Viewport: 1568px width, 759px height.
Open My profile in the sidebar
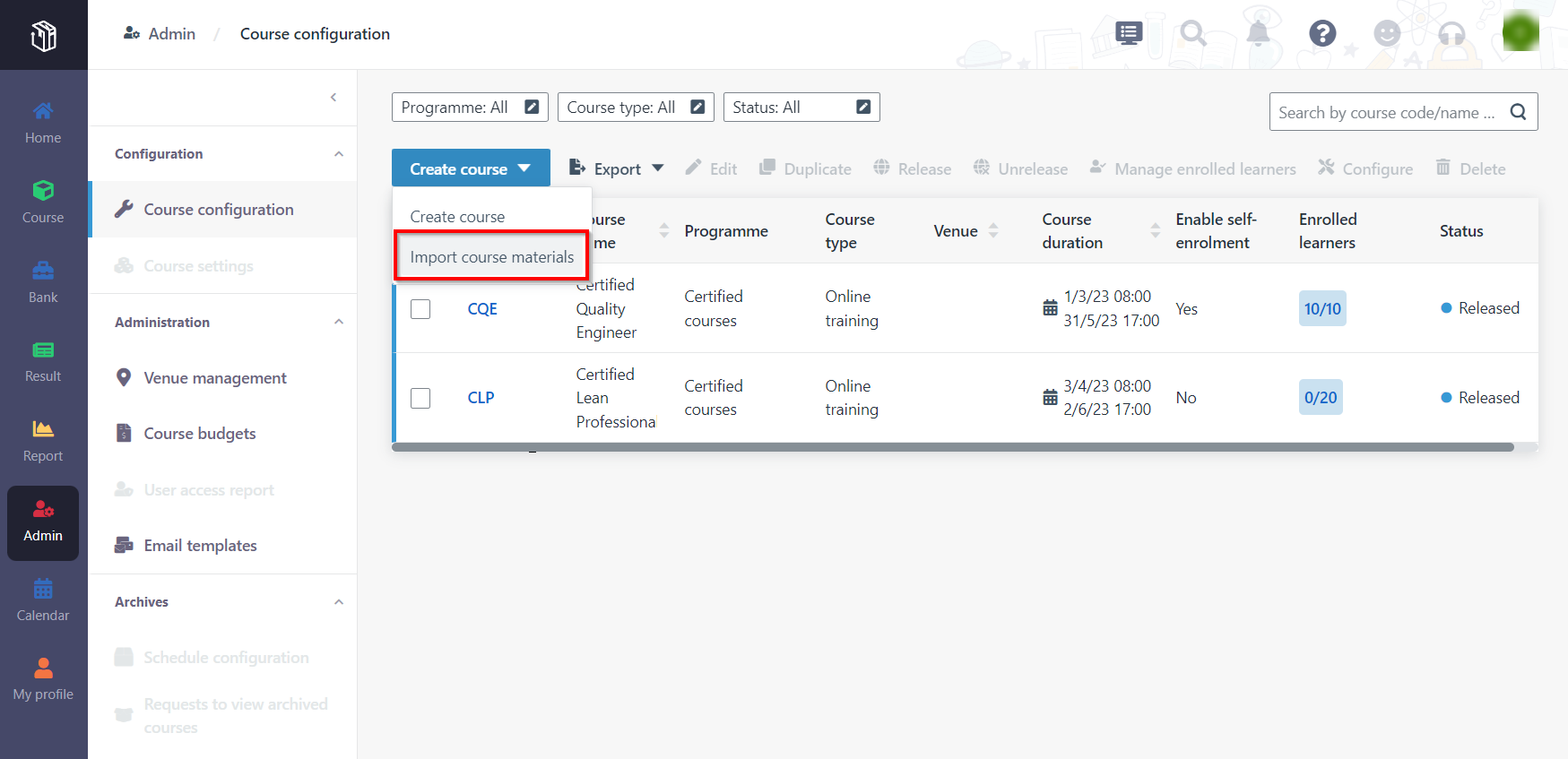point(43,680)
